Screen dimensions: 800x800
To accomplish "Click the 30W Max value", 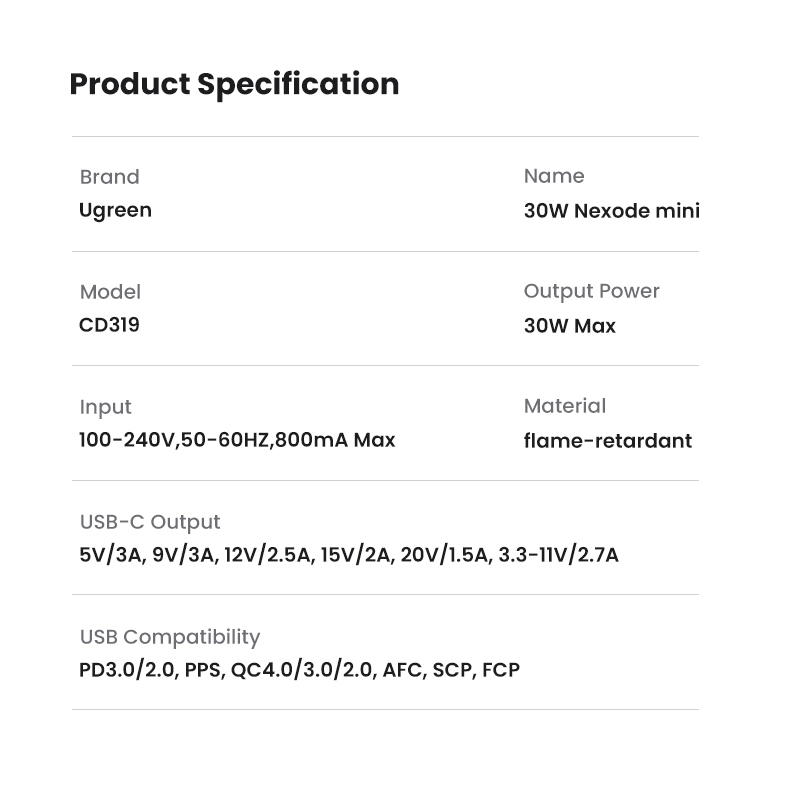I will click(569, 326).
